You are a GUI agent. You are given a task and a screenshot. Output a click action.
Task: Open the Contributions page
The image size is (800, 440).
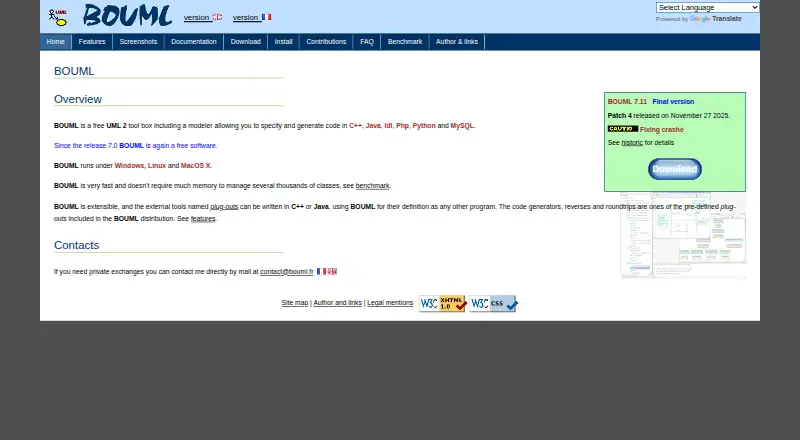click(x=326, y=42)
